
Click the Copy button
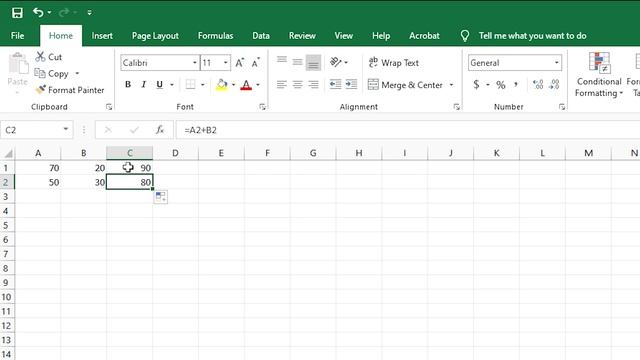52,73
